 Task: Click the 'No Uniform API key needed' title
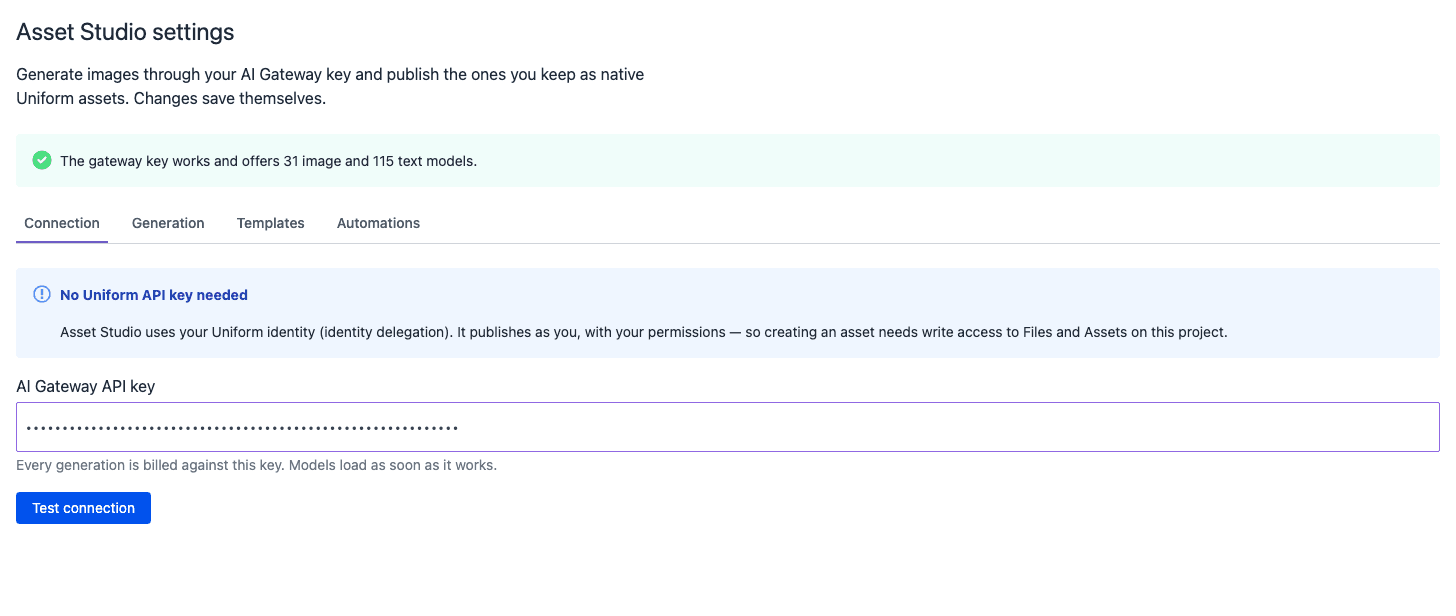pos(154,295)
